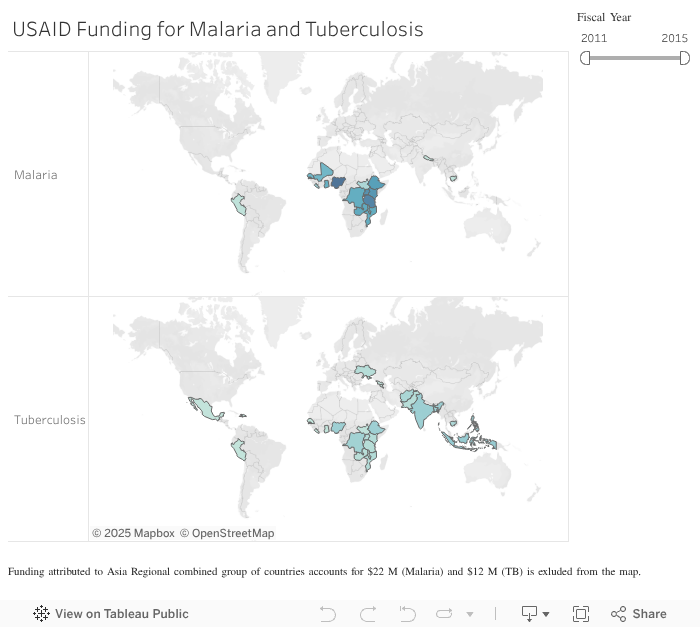Viewport: 700px width, 627px height.
Task: Click the Mapbox attribution link
Action: tap(134, 533)
